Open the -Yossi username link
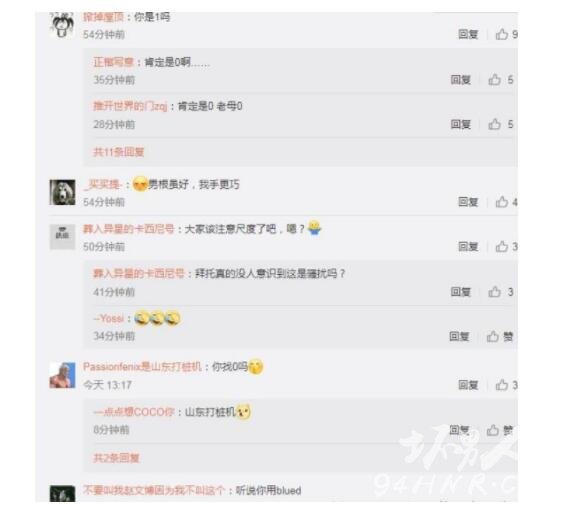This screenshot has height=505, width=575. tap(109, 318)
